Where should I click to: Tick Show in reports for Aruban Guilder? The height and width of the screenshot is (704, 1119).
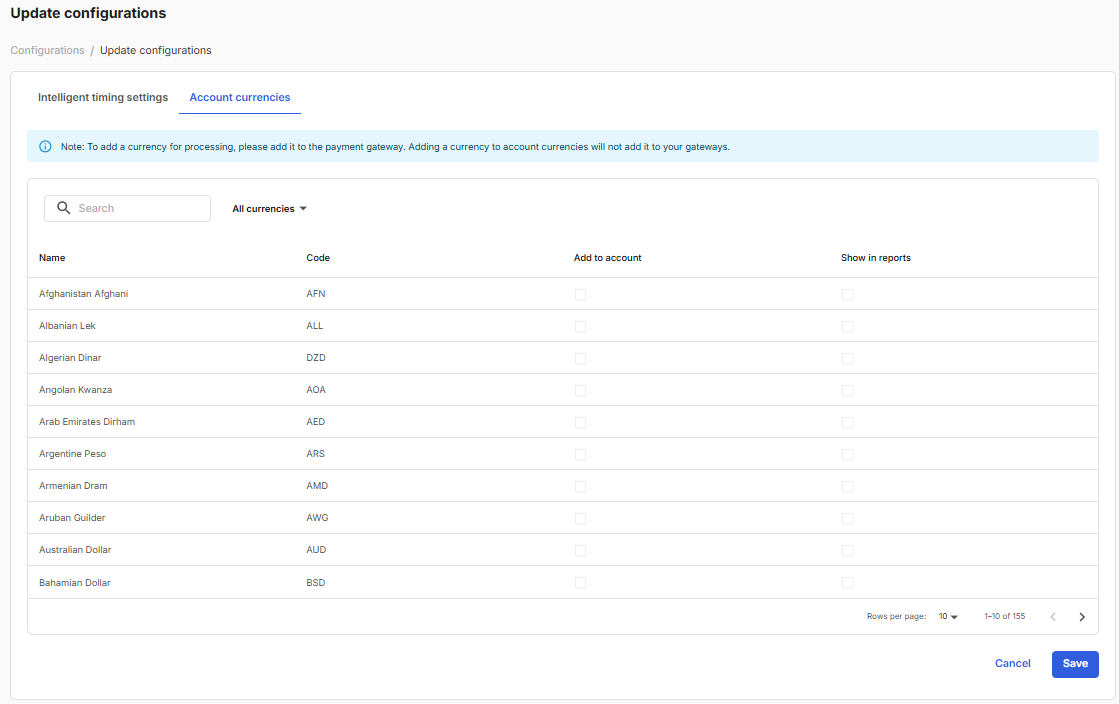click(x=847, y=518)
